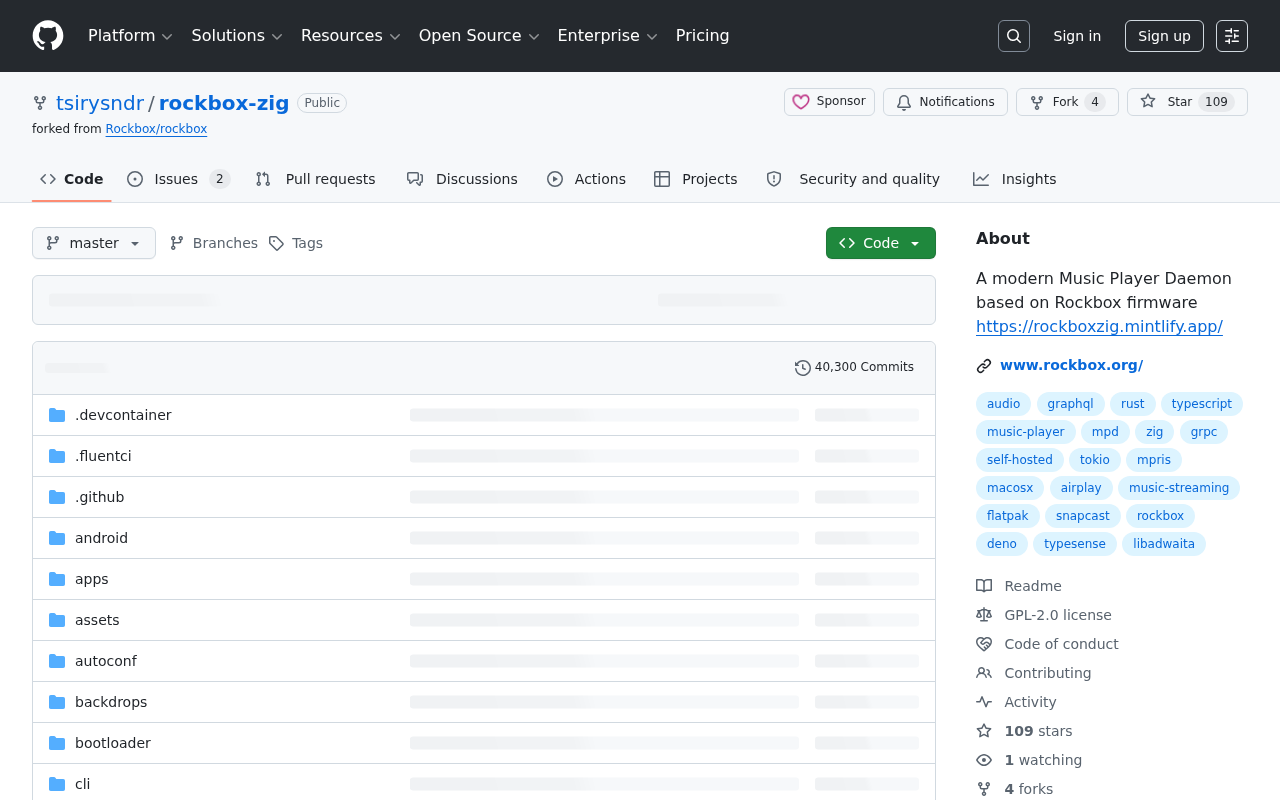Expand the Platform menu
This screenshot has width=1280, height=800.
(130, 36)
